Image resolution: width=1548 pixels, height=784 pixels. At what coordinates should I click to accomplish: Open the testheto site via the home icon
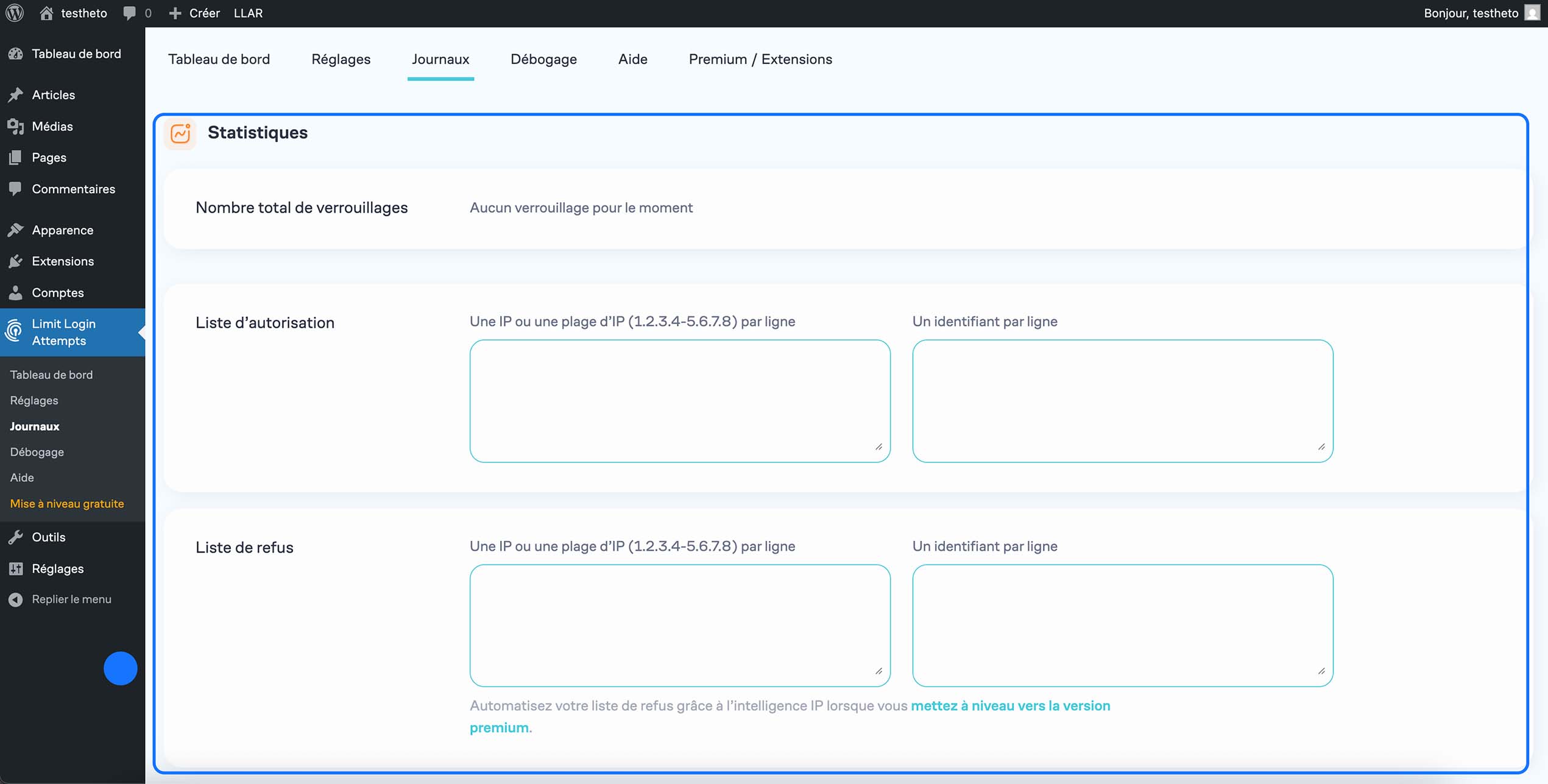point(47,12)
